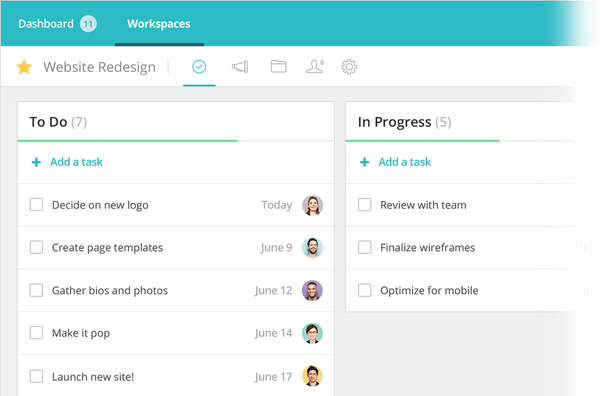Click assignee avatar for Decide on new logo
The height and width of the screenshot is (396, 600).
click(312, 205)
